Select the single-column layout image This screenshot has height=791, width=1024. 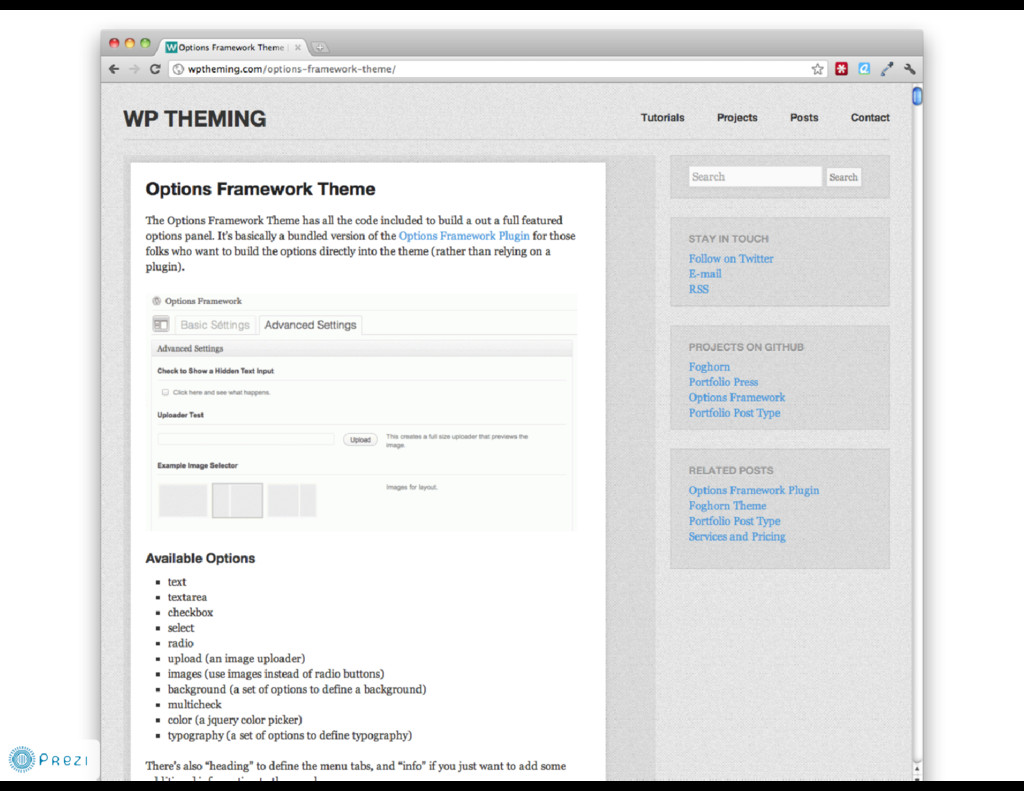coord(183,500)
